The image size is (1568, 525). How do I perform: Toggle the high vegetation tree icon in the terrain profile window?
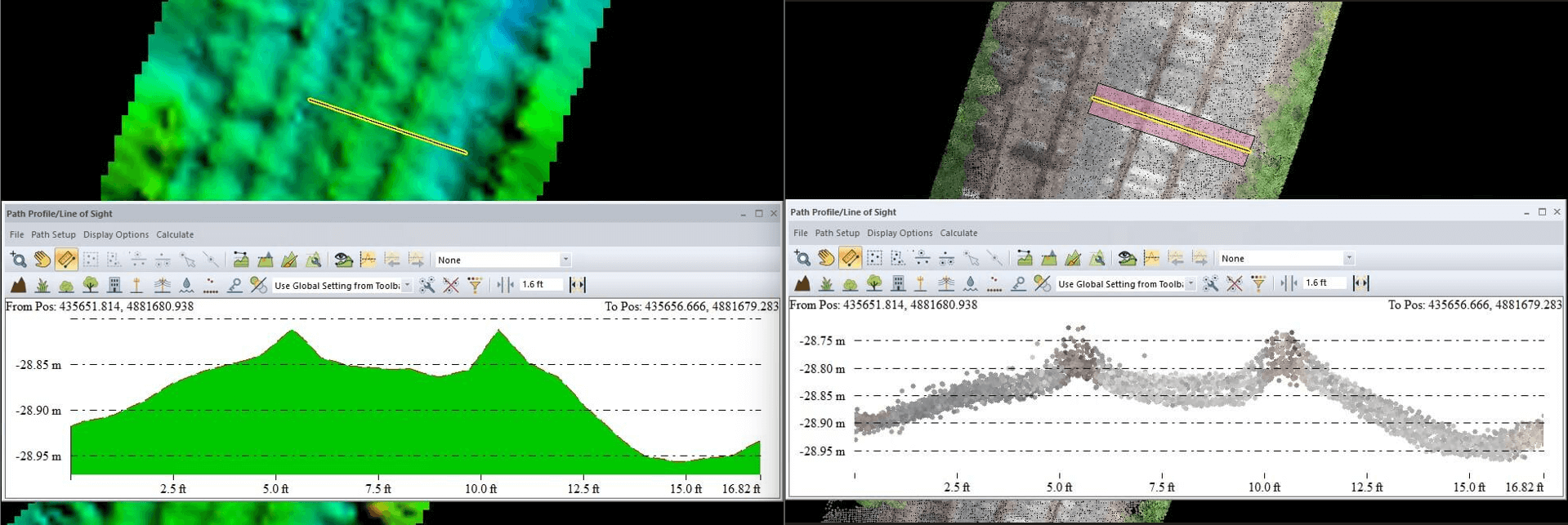[90, 285]
